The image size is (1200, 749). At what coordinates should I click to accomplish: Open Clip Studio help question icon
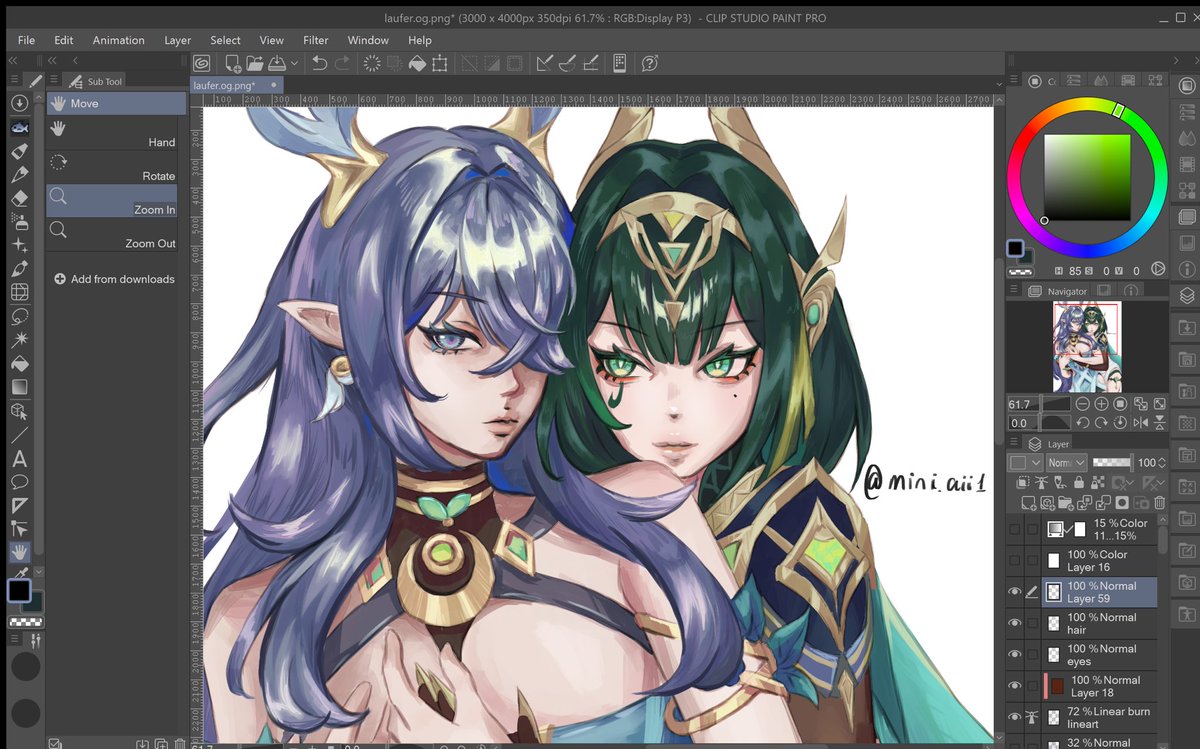point(649,63)
